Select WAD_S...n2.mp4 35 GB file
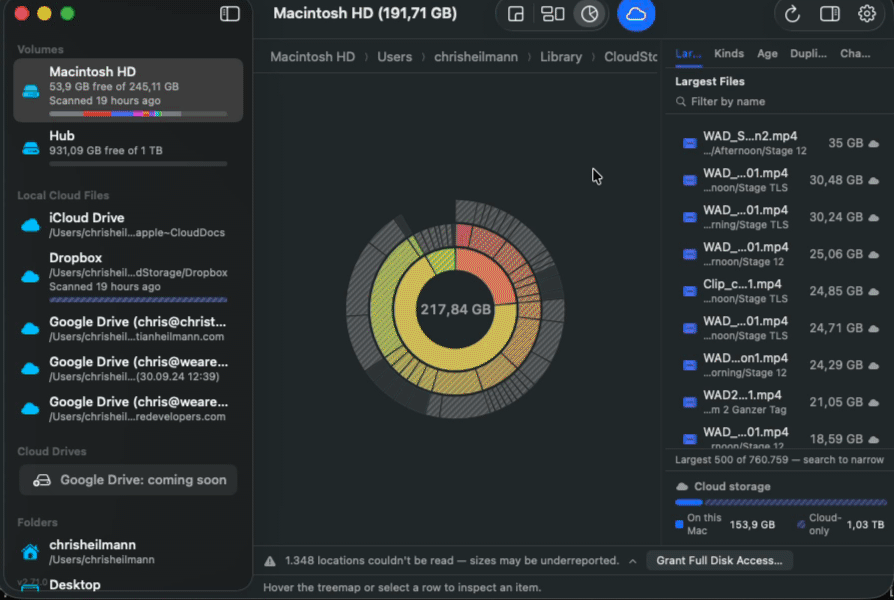Image resolution: width=894 pixels, height=600 pixels. tap(780, 143)
